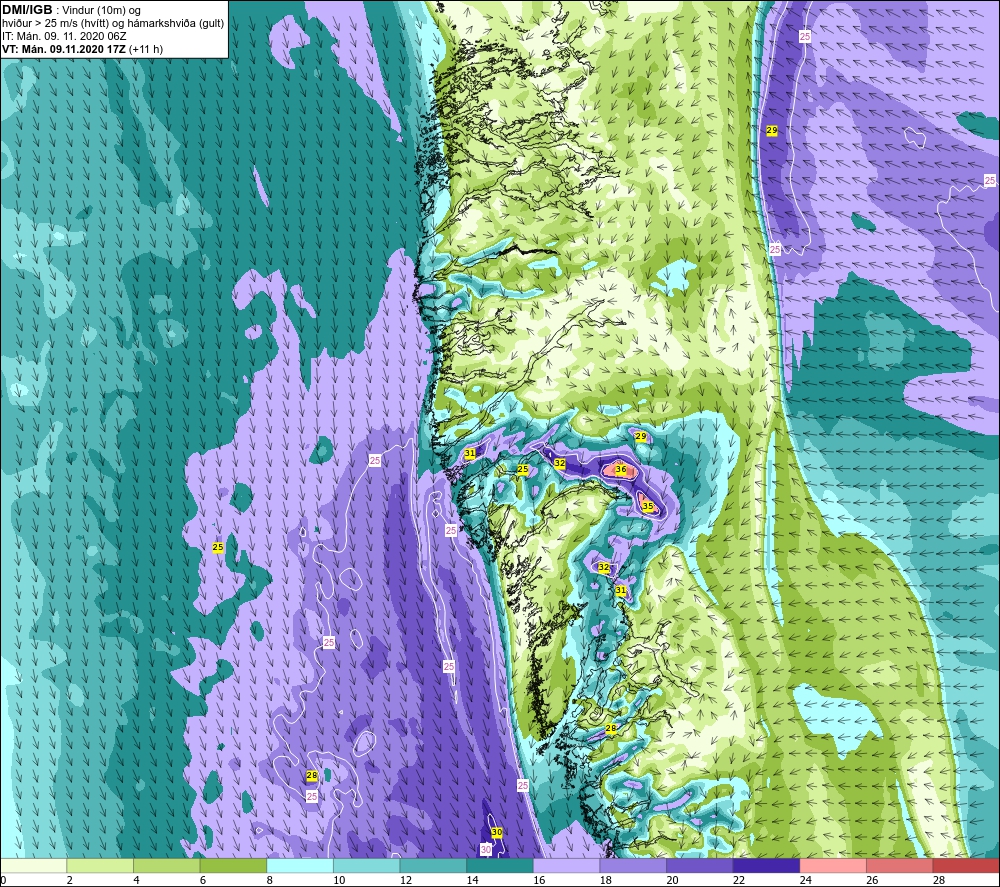Select the 2–4 m/s light green legend swatch

tap(100, 865)
